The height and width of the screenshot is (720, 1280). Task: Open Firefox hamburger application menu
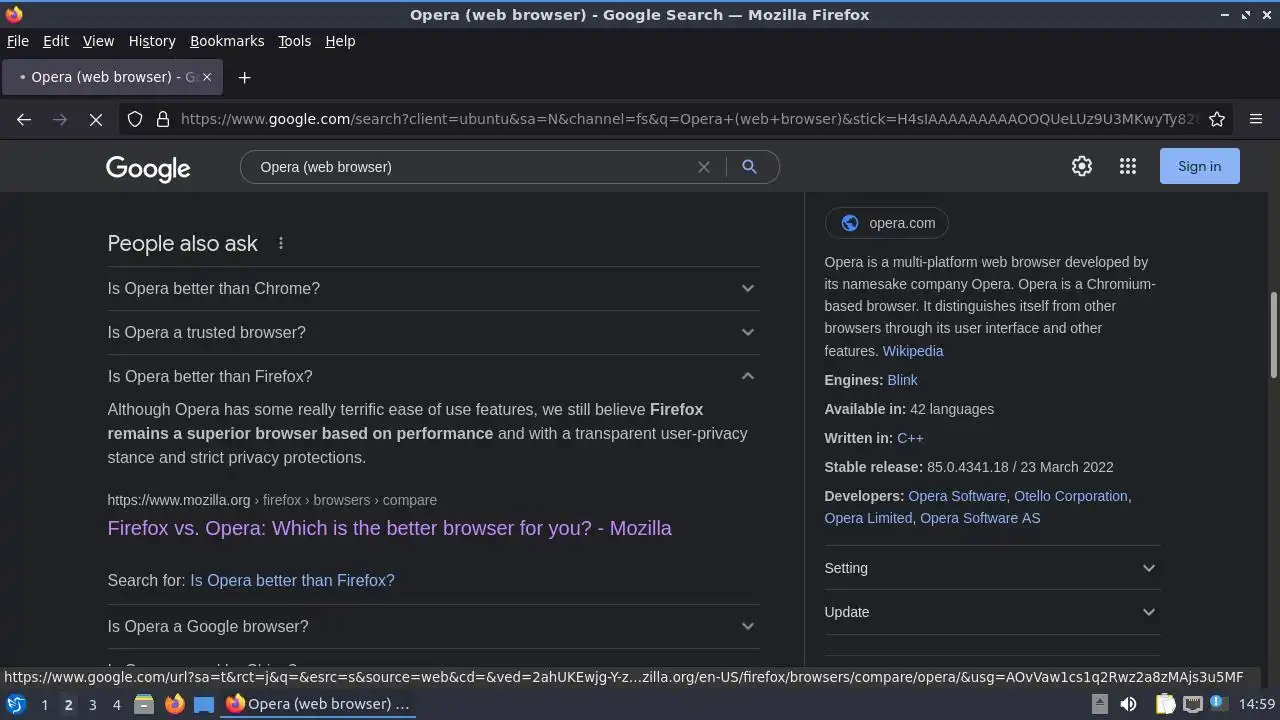pyautogui.click(x=1256, y=119)
